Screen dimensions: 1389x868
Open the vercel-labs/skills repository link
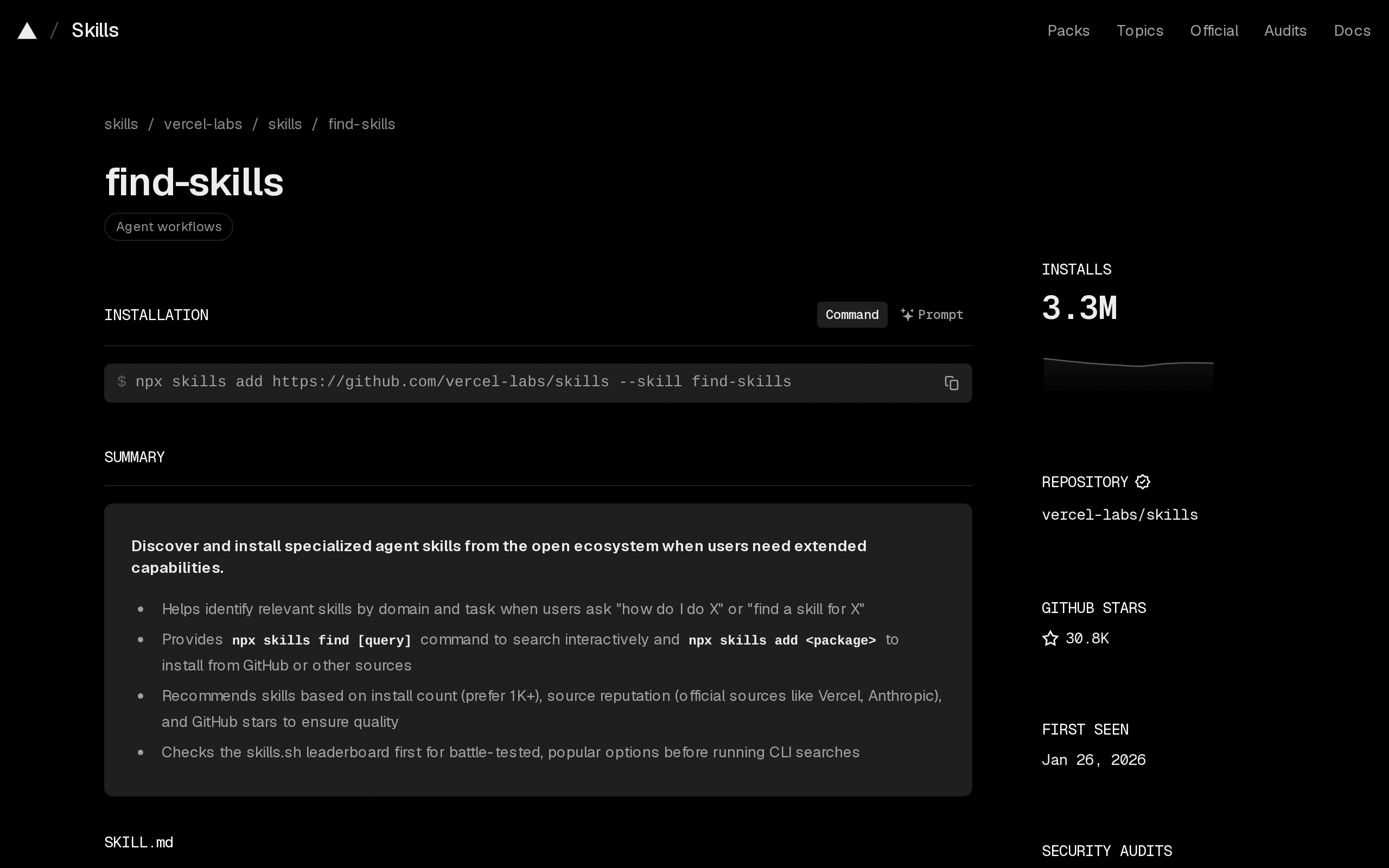[x=1120, y=515]
